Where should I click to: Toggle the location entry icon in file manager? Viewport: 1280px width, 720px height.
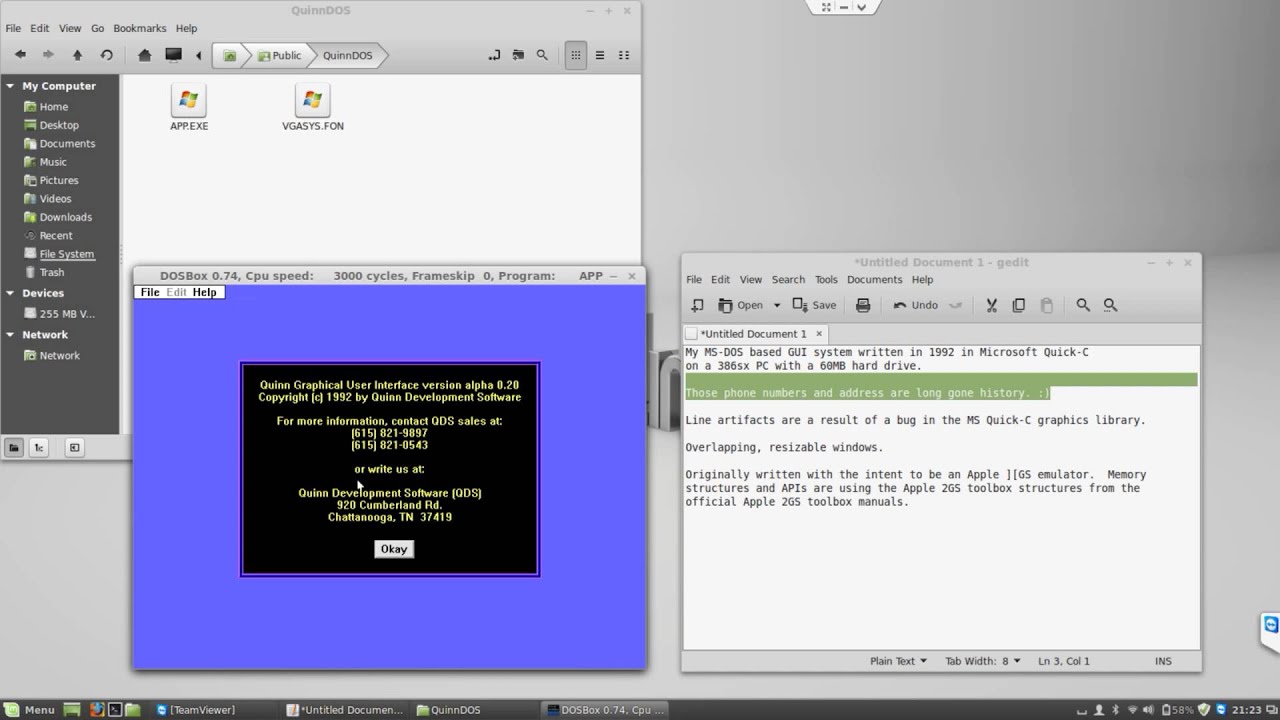click(x=494, y=55)
